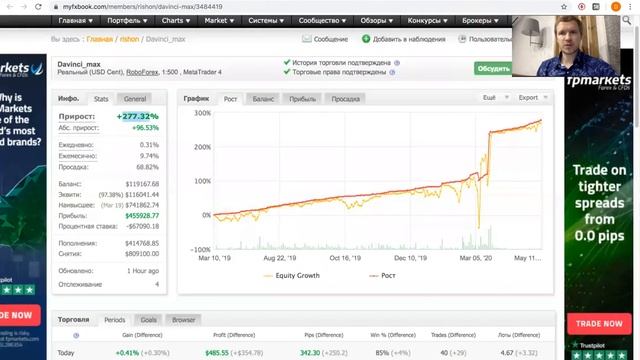Open the Обзоры dropdown menu
Image resolution: width=640 pixels, height=360 pixels.
(x=377, y=20)
